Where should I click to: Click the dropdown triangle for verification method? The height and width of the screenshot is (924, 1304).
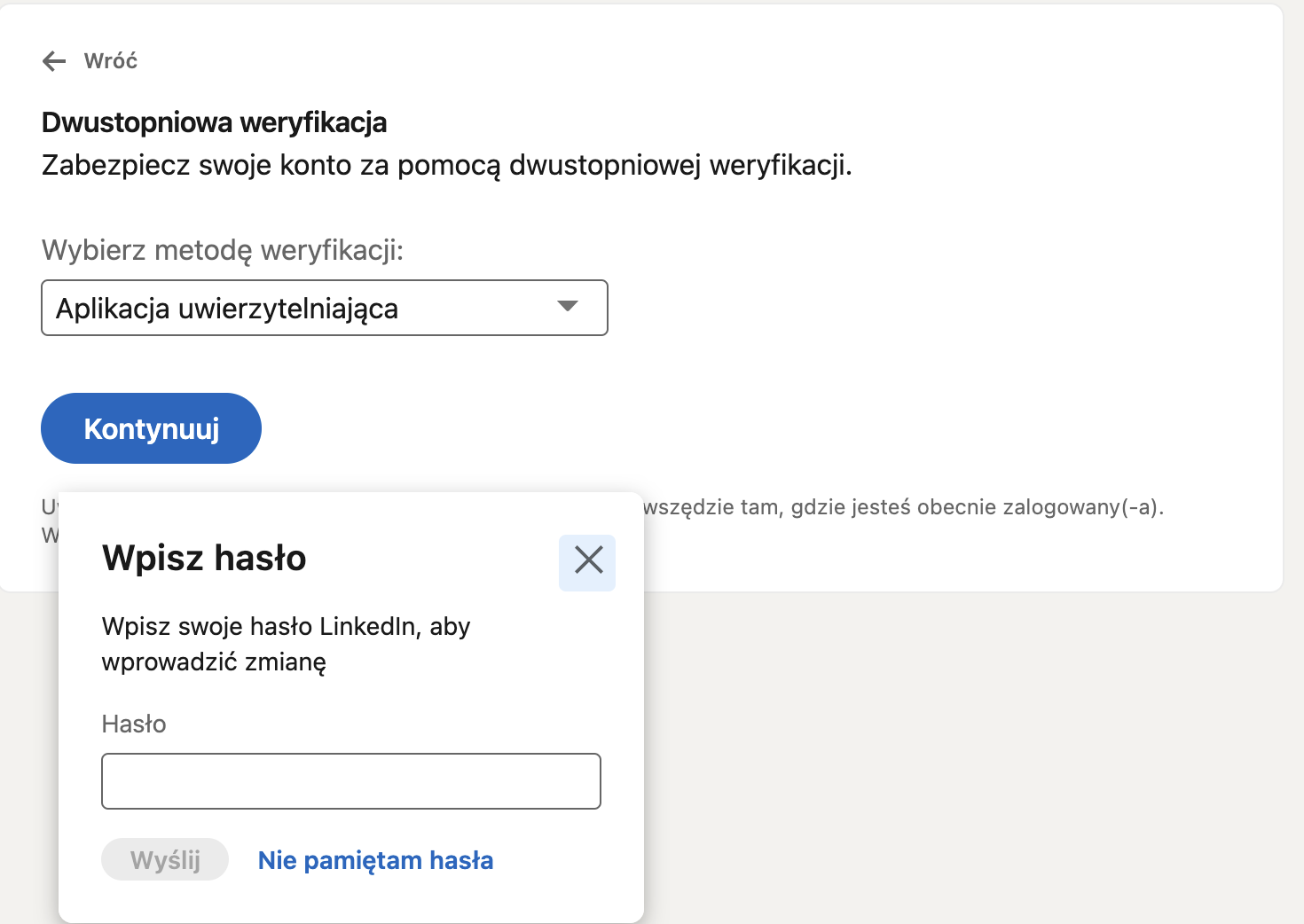click(x=568, y=307)
